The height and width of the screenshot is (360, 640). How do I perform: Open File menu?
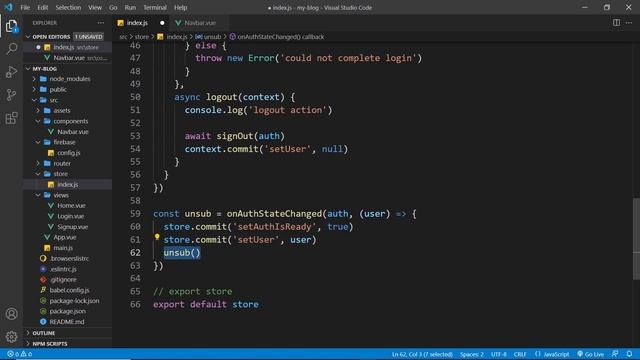click(25, 7)
